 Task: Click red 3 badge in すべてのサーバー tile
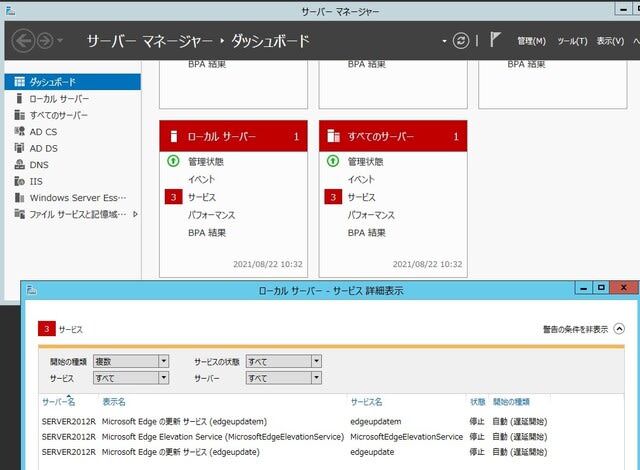tap(333, 197)
